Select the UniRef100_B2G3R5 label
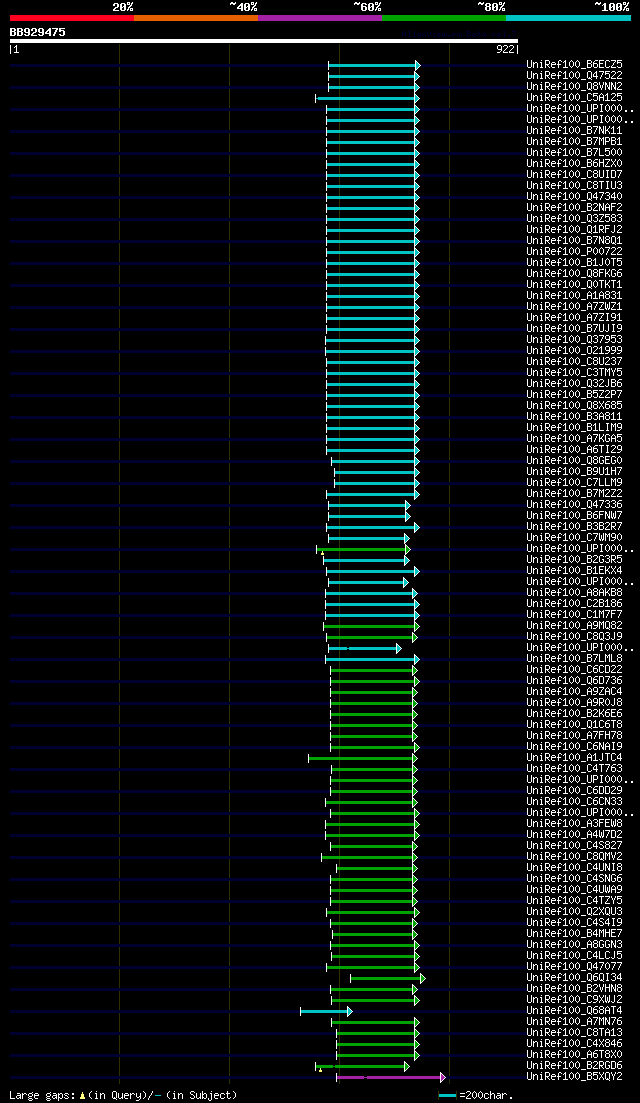Screen dimensions: 640x1103 (574, 559)
